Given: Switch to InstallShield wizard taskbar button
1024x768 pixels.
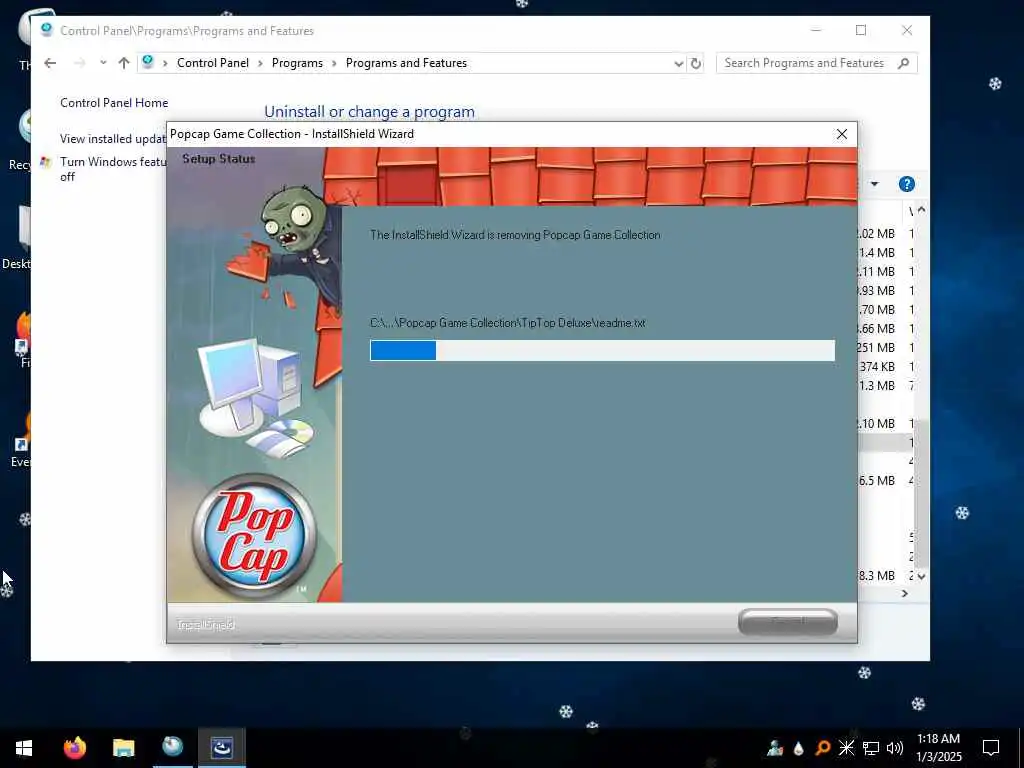Looking at the screenshot, I should click(x=222, y=747).
